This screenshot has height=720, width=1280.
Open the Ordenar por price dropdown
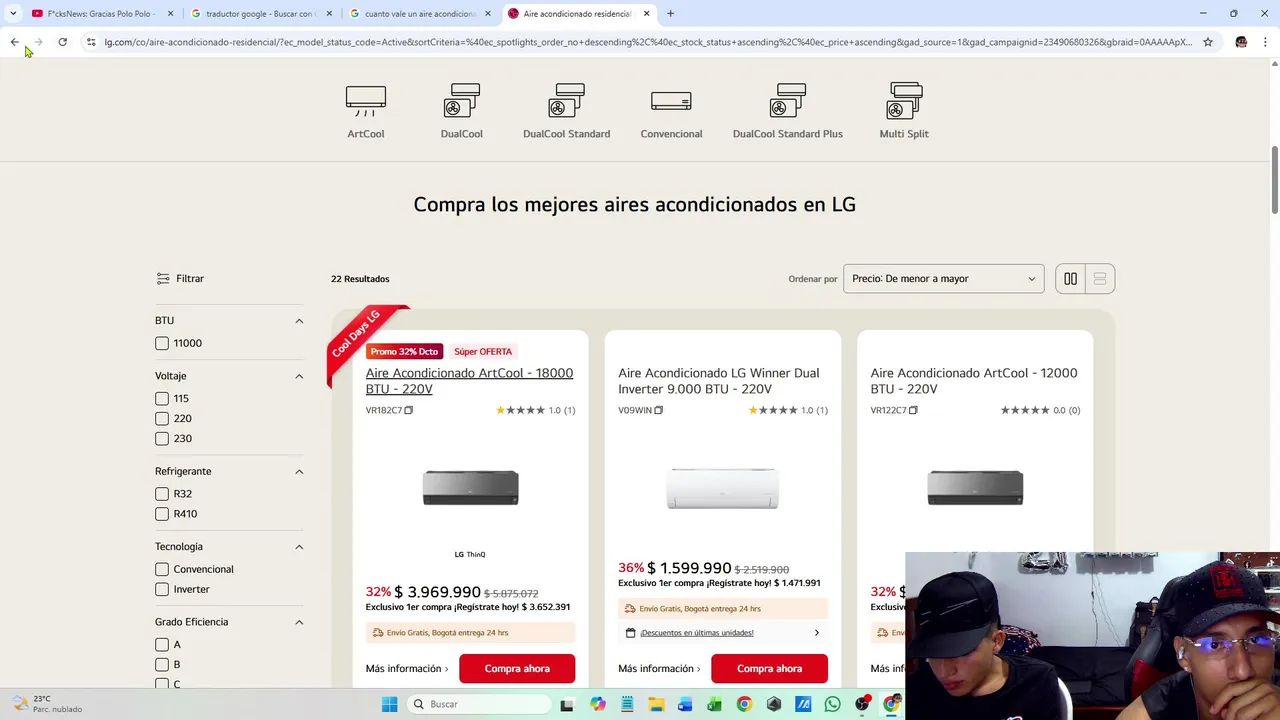coord(943,279)
